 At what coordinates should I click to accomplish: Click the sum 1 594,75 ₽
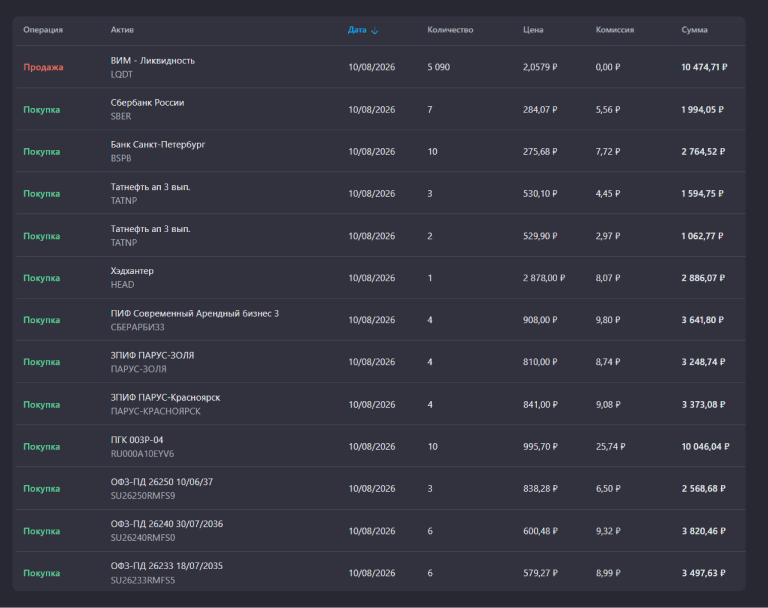coord(702,194)
